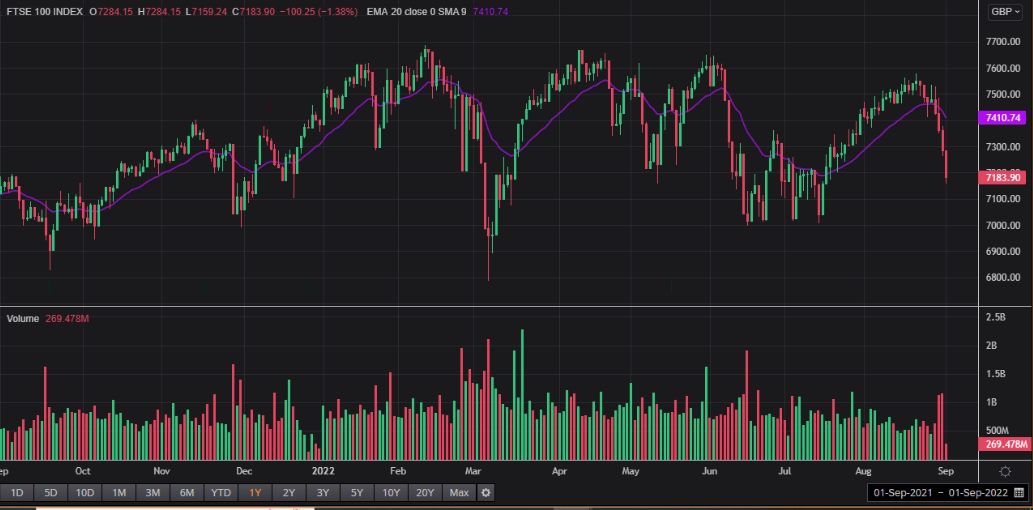Select the 5D time range
Screen dimensions: 1033x510
click(x=51, y=493)
